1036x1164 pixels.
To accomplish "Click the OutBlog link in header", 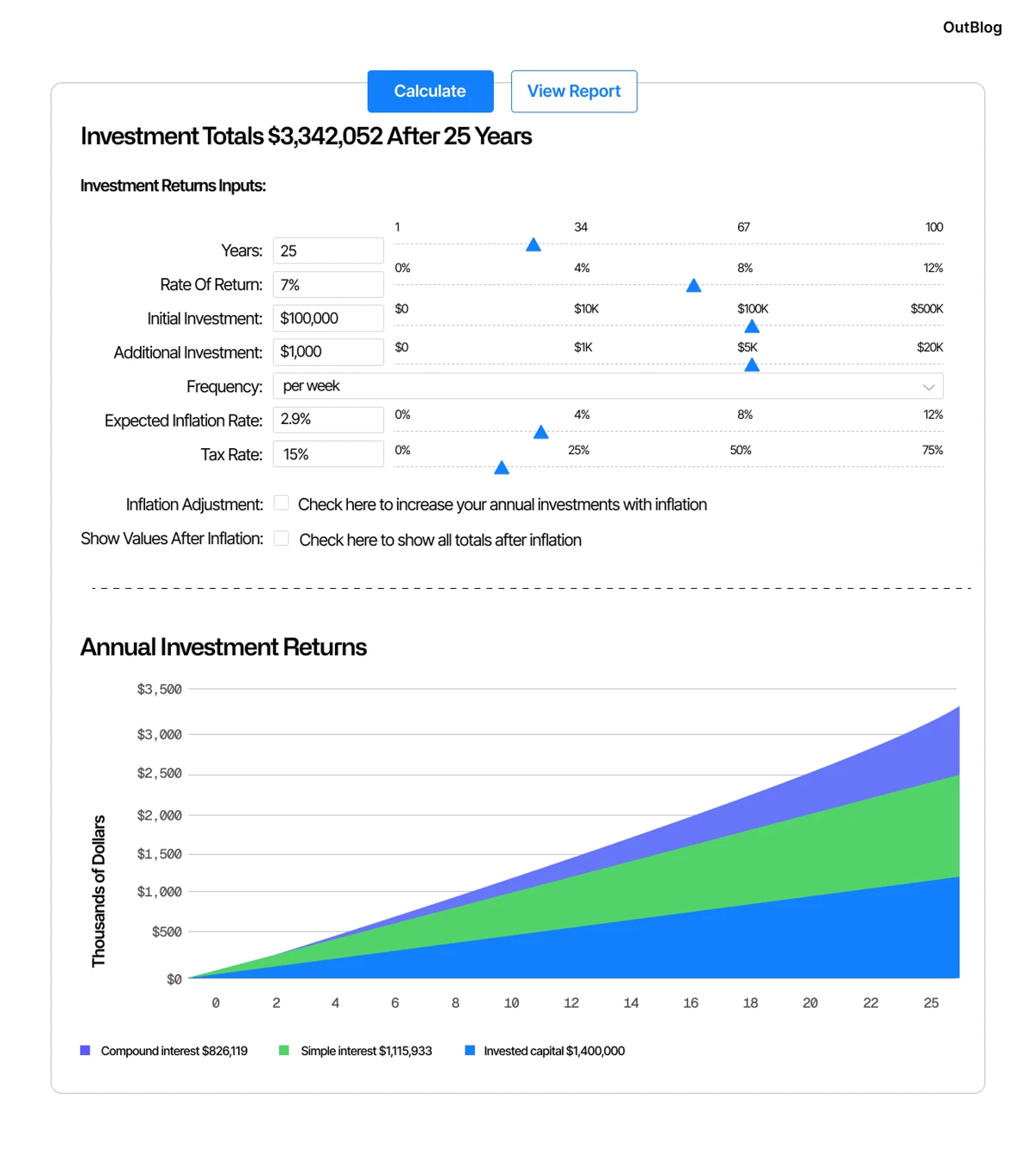I will [x=971, y=28].
